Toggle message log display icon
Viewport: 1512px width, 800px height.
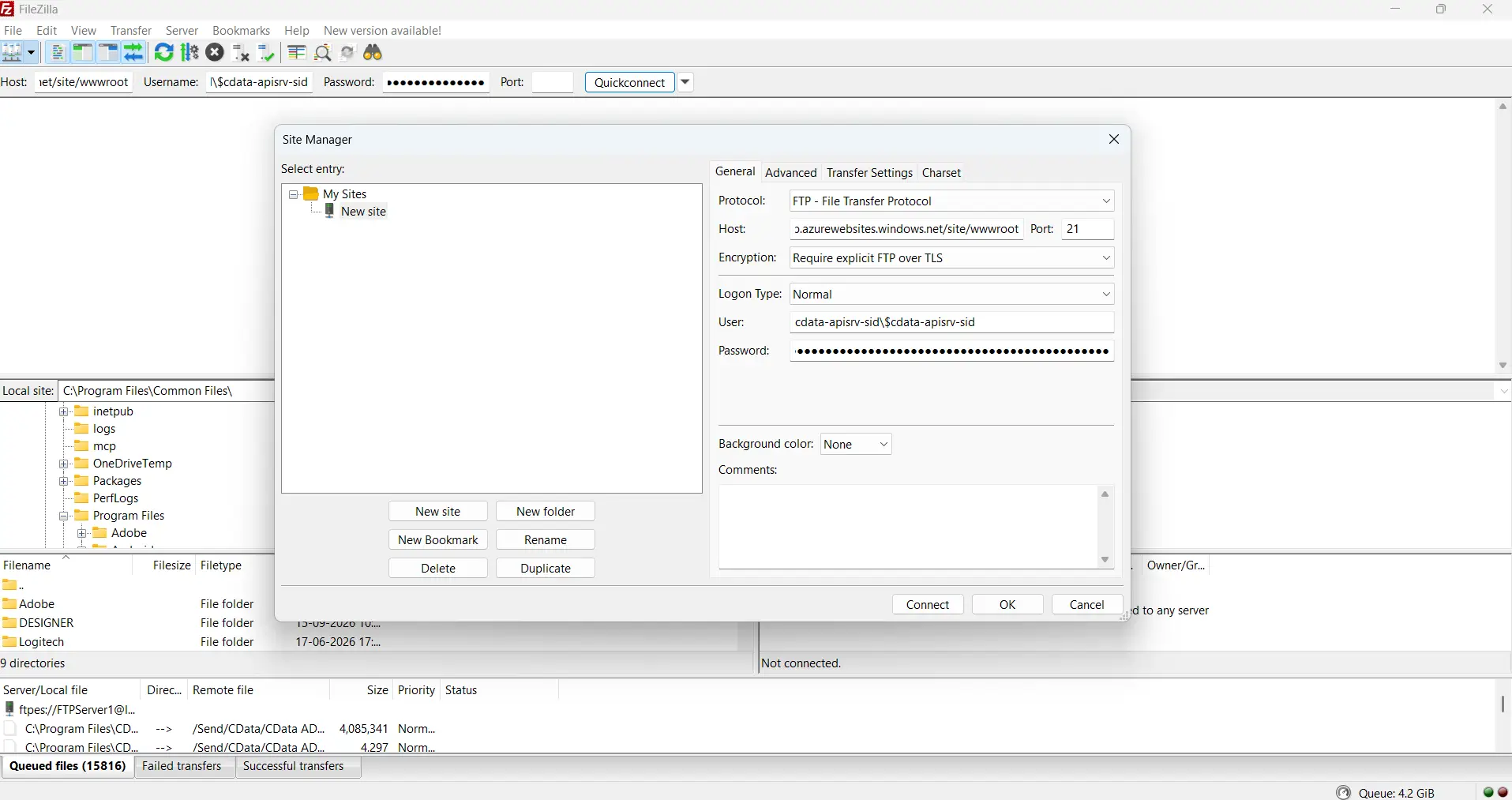(x=58, y=53)
